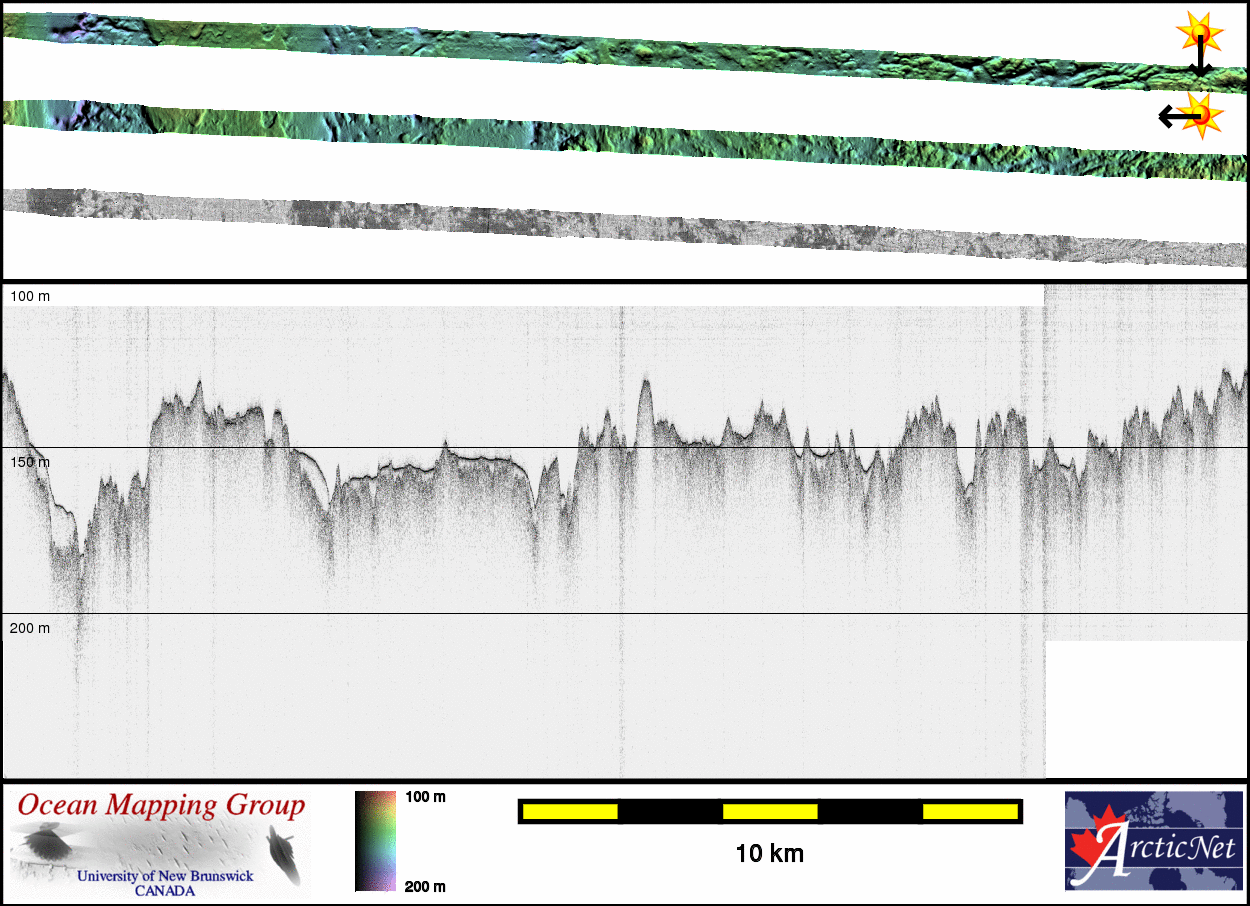Click the middle yellow segment of scale bar
1250x906 pixels.
coord(769,811)
